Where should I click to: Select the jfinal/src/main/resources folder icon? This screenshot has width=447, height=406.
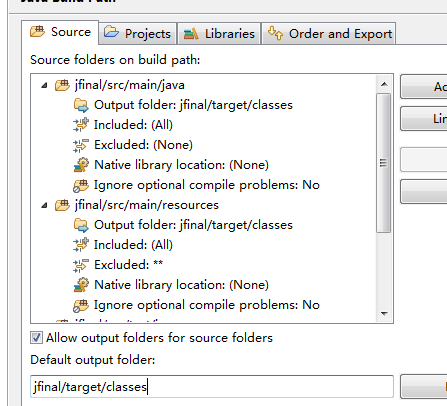pyautogui.click(x=62, y=205)
